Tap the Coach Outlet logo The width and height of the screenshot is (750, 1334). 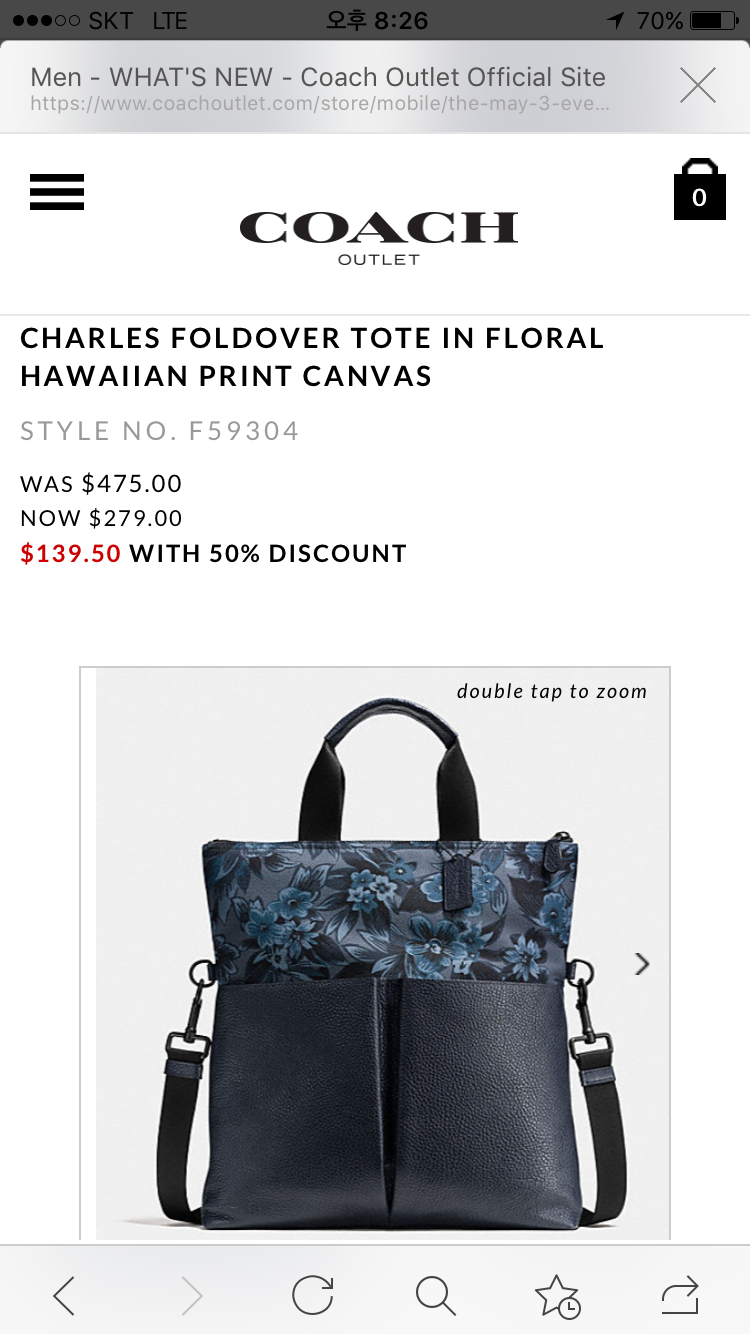pyautogui.click(x=378, y=238)
